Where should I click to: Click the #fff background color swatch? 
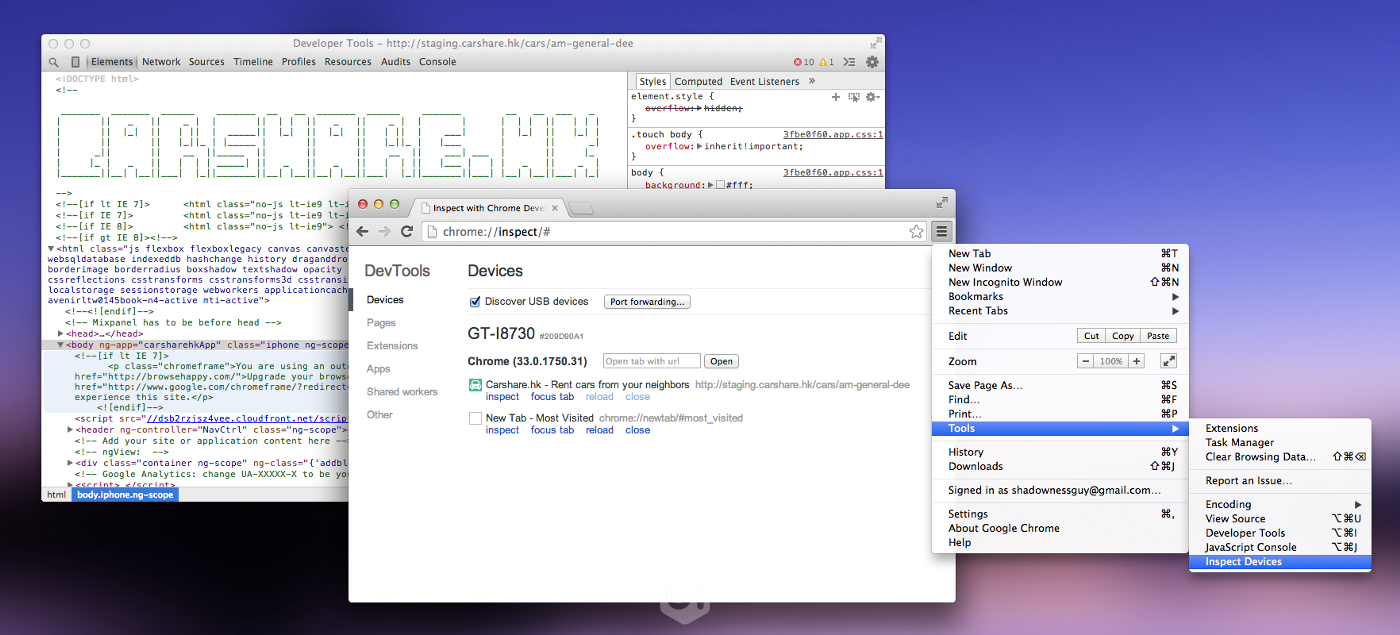click(x=720, y=185)
